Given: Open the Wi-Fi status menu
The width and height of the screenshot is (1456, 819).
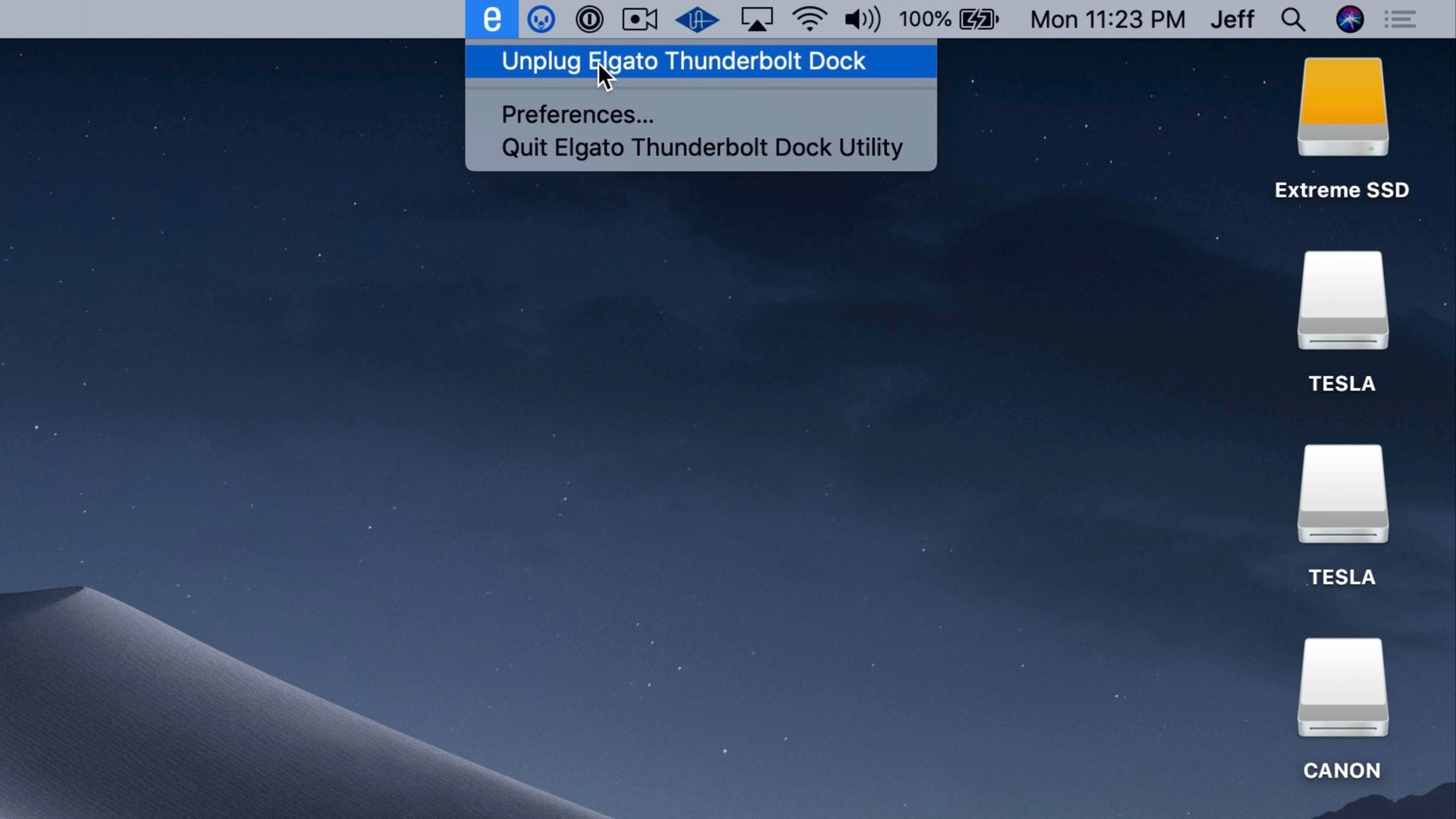Looking at the screenshot, I should [810, 19].
